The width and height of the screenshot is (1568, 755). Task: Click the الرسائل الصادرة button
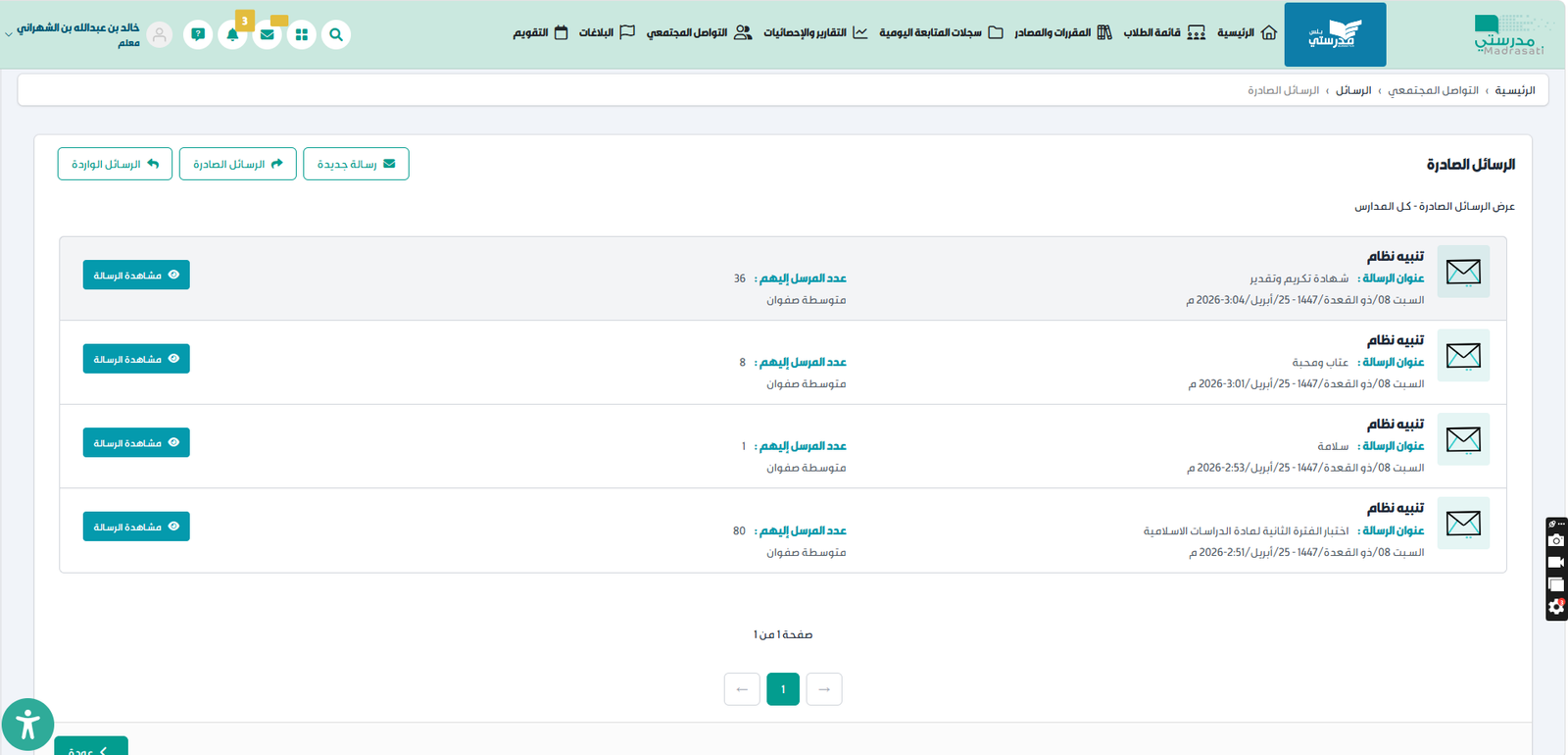point(238,164)
